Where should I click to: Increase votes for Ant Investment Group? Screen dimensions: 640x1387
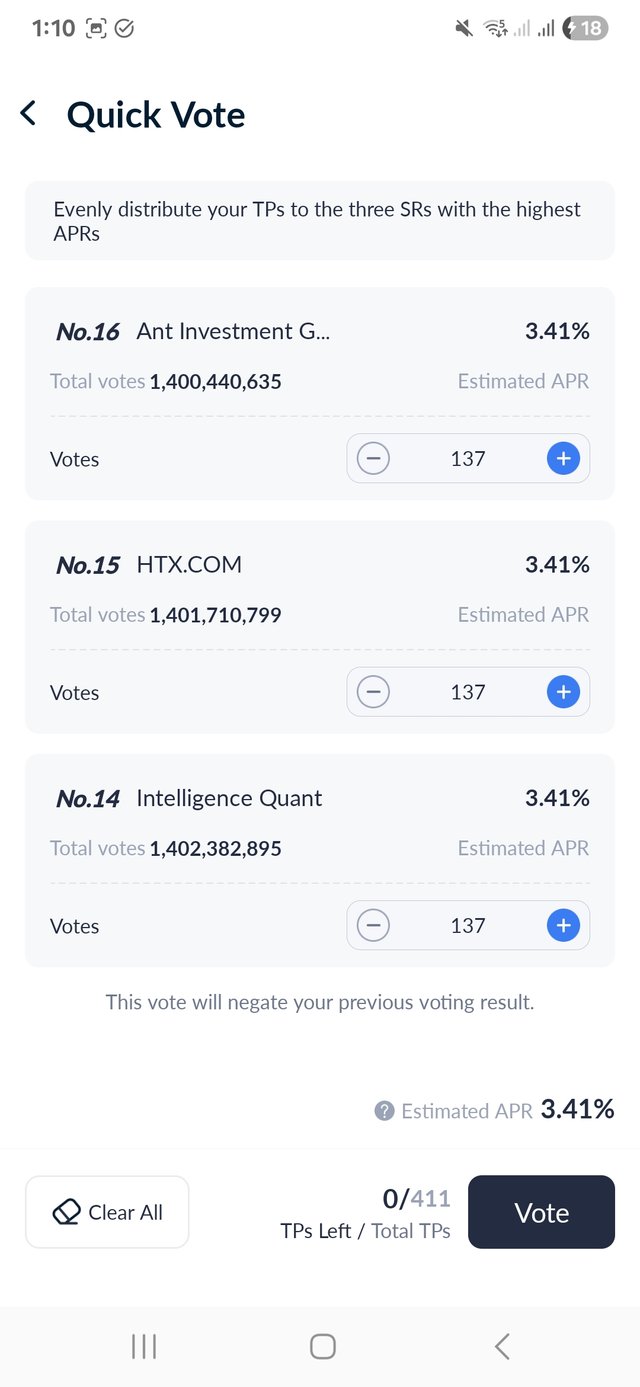coord(563,459)
